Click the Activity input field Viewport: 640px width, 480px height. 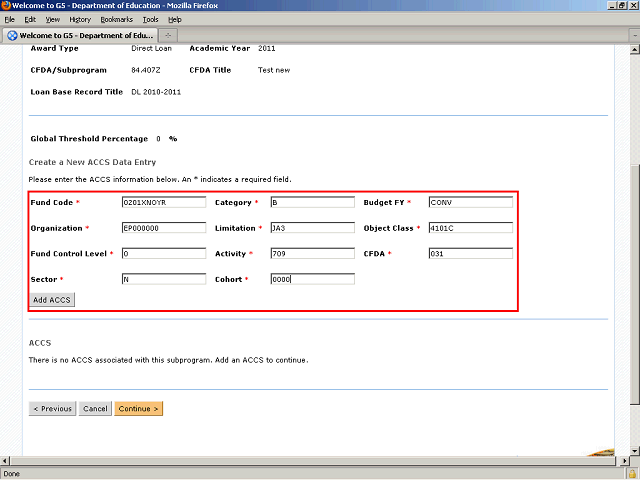tap(312, 254)
